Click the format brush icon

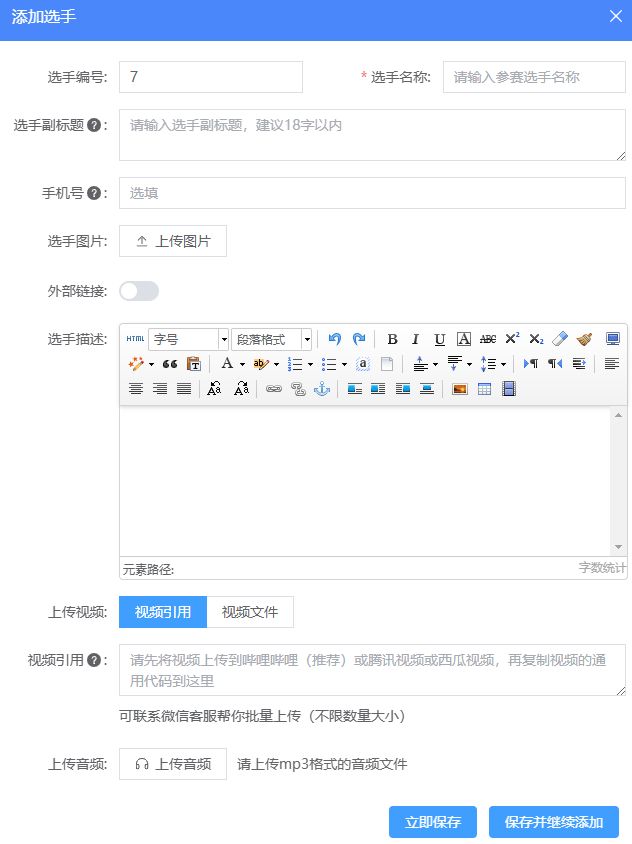[x=584, y=339]
